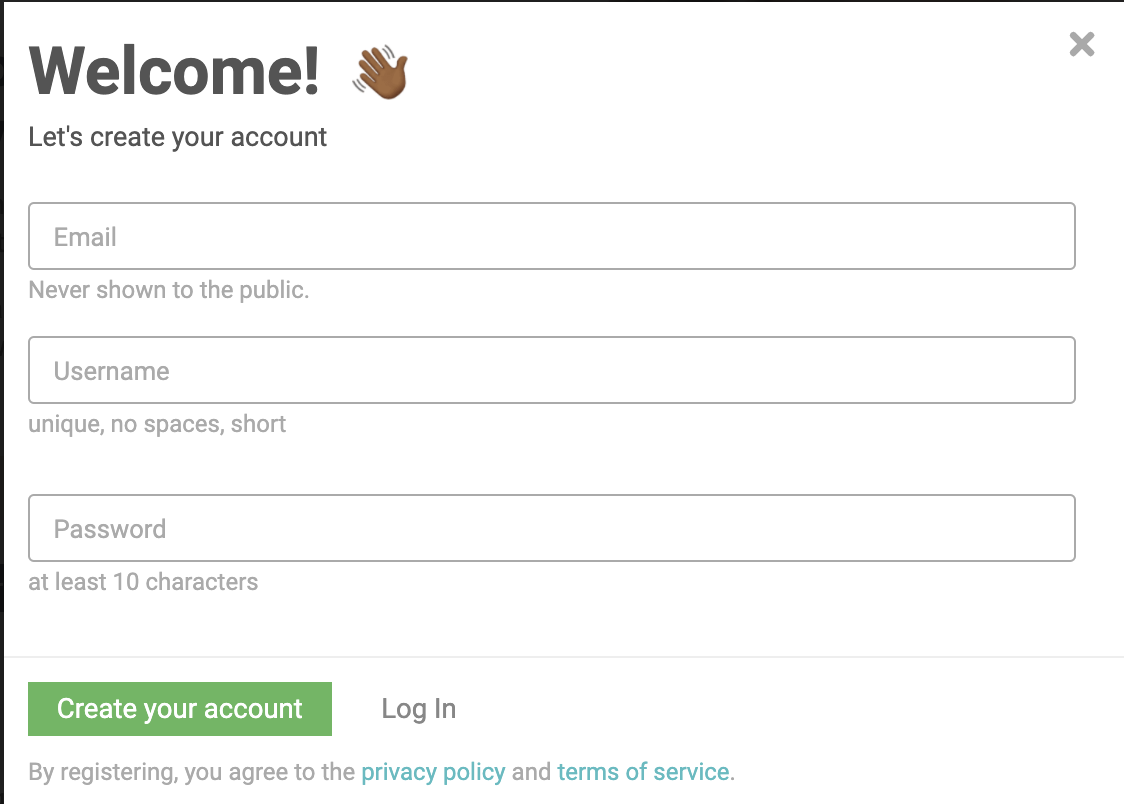Click the Never shown to the public hint

tap(168, 290)
